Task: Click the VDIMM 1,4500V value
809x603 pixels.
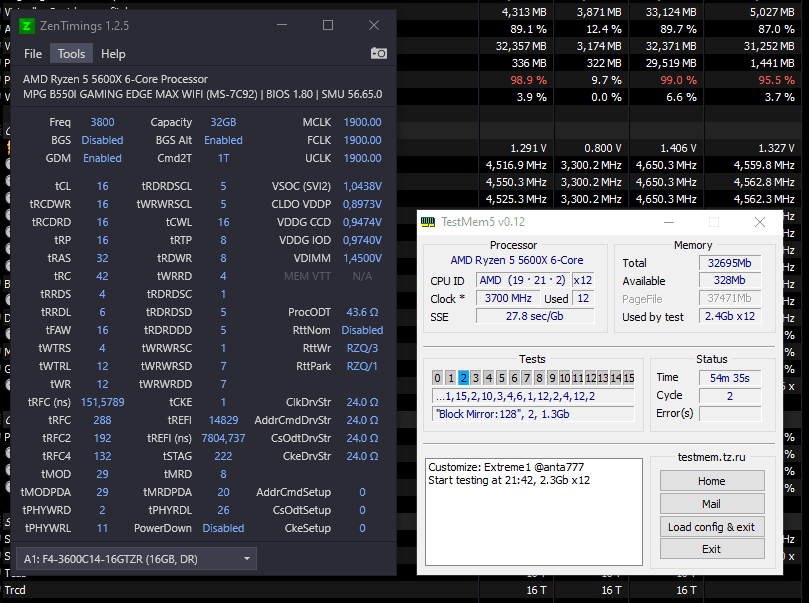Action: tap(362, 258)
